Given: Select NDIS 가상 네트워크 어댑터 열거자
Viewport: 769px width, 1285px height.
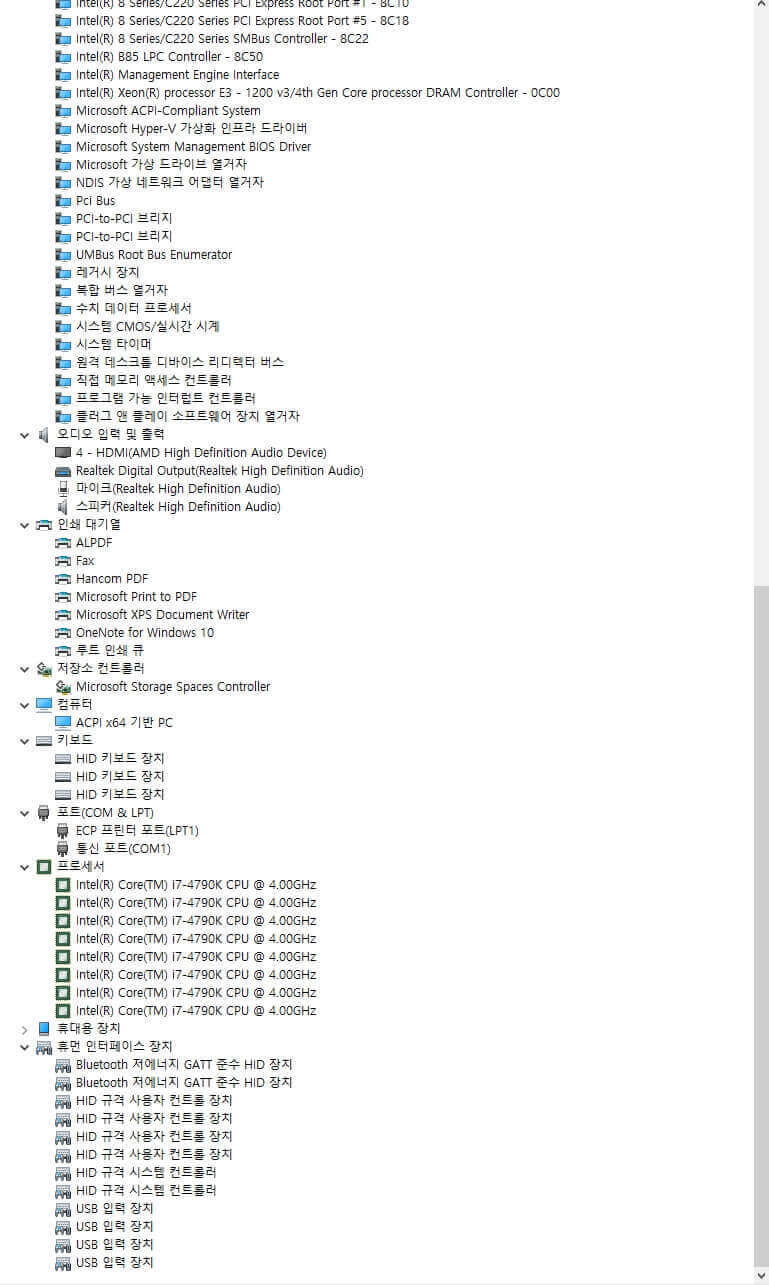Looking at the screenshot, I should click(x=170, y=182).
